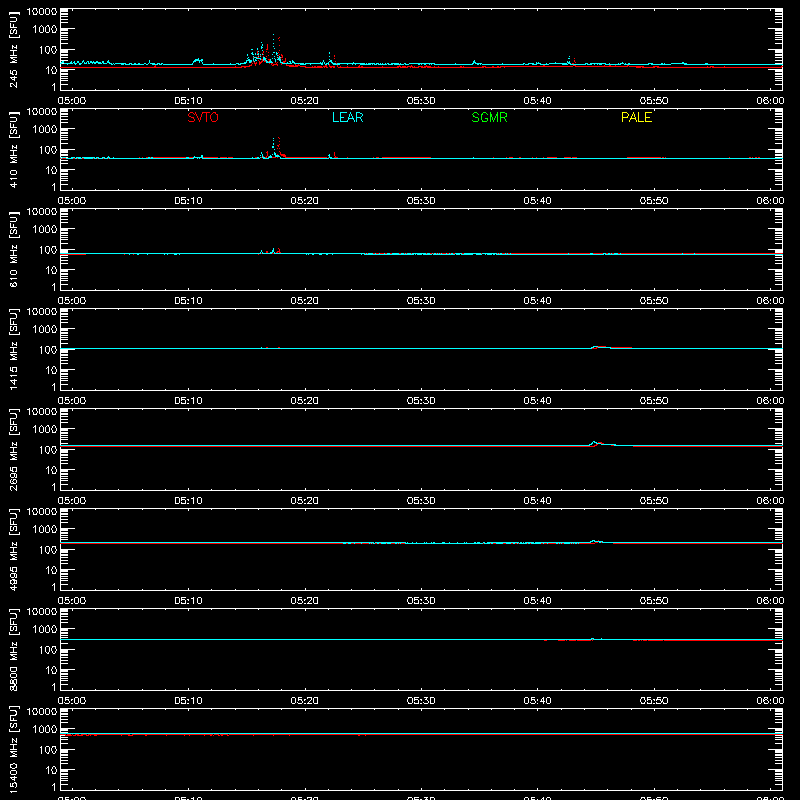Click the small spikes near 05:17 in 610 MHz plot

[270, 251]
